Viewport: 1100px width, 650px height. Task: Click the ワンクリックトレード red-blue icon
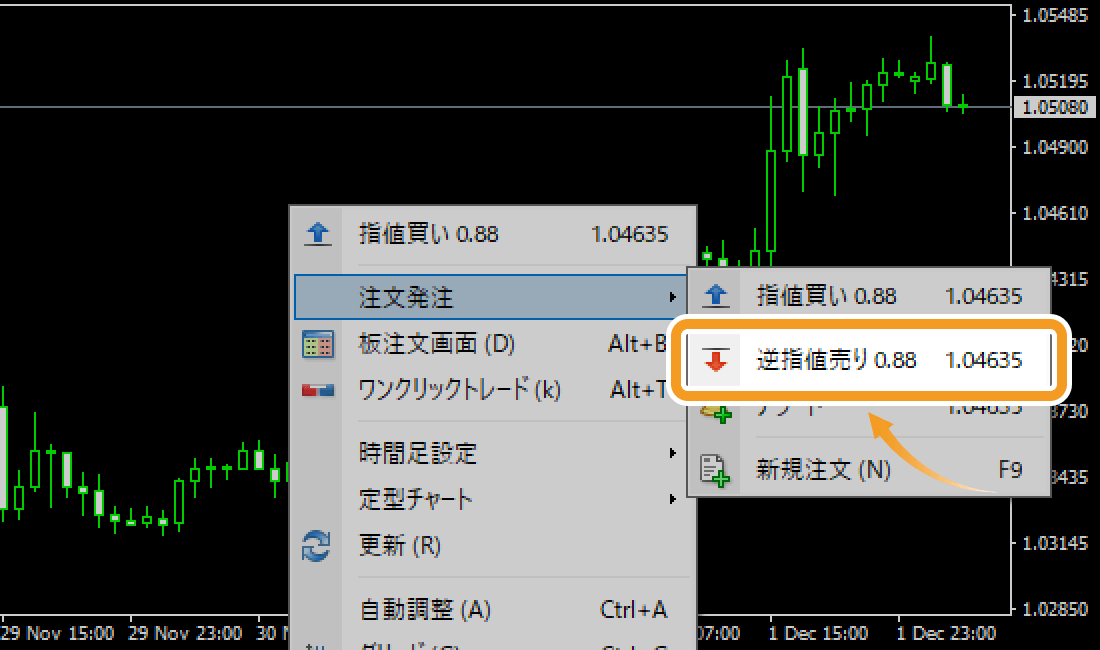(318, 390)
